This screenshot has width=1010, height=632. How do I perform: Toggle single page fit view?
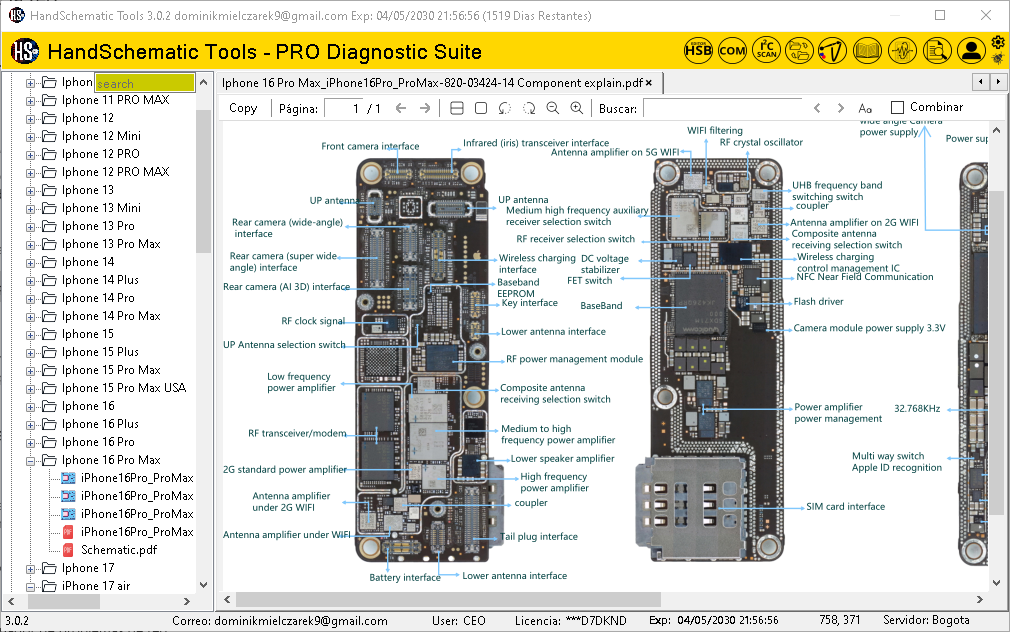click(480, 108)
